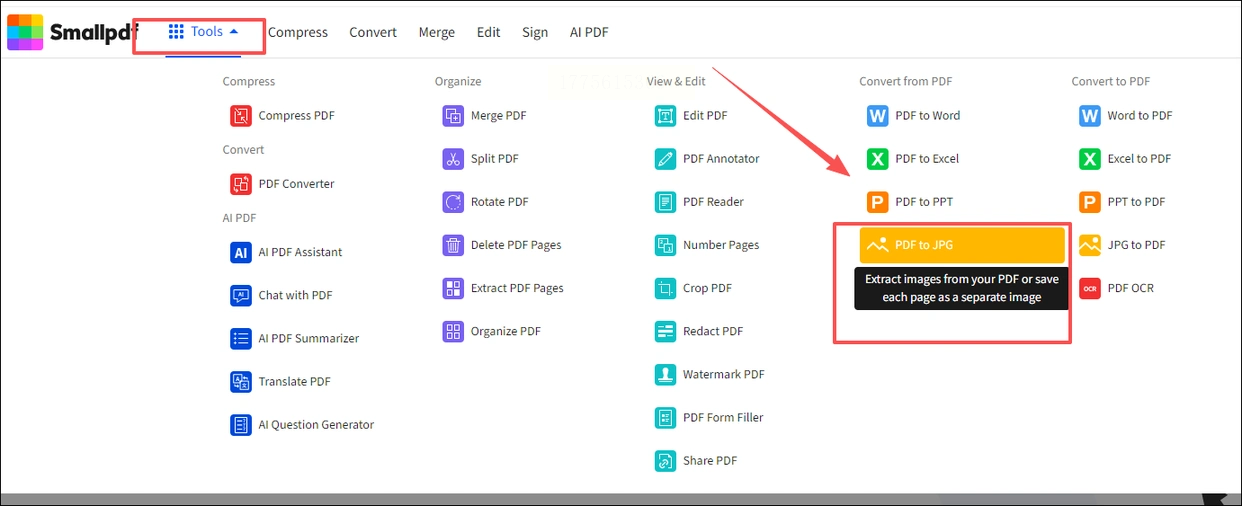Click the PDF Form Filler icon
The image size is (1242, 506).
pyautogui.click(x=665, y=417)
